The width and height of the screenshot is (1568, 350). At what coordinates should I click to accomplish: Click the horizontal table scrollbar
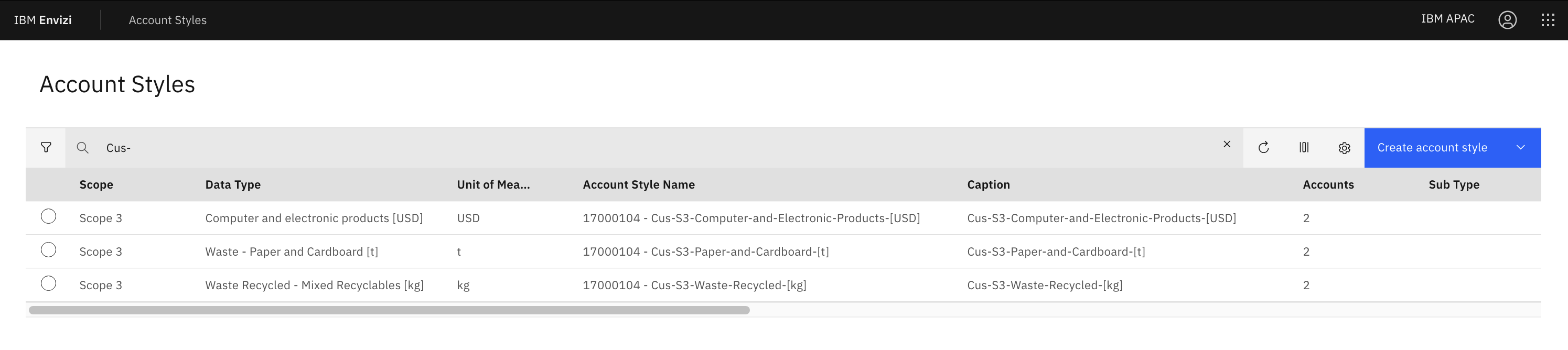click(389, 310)
